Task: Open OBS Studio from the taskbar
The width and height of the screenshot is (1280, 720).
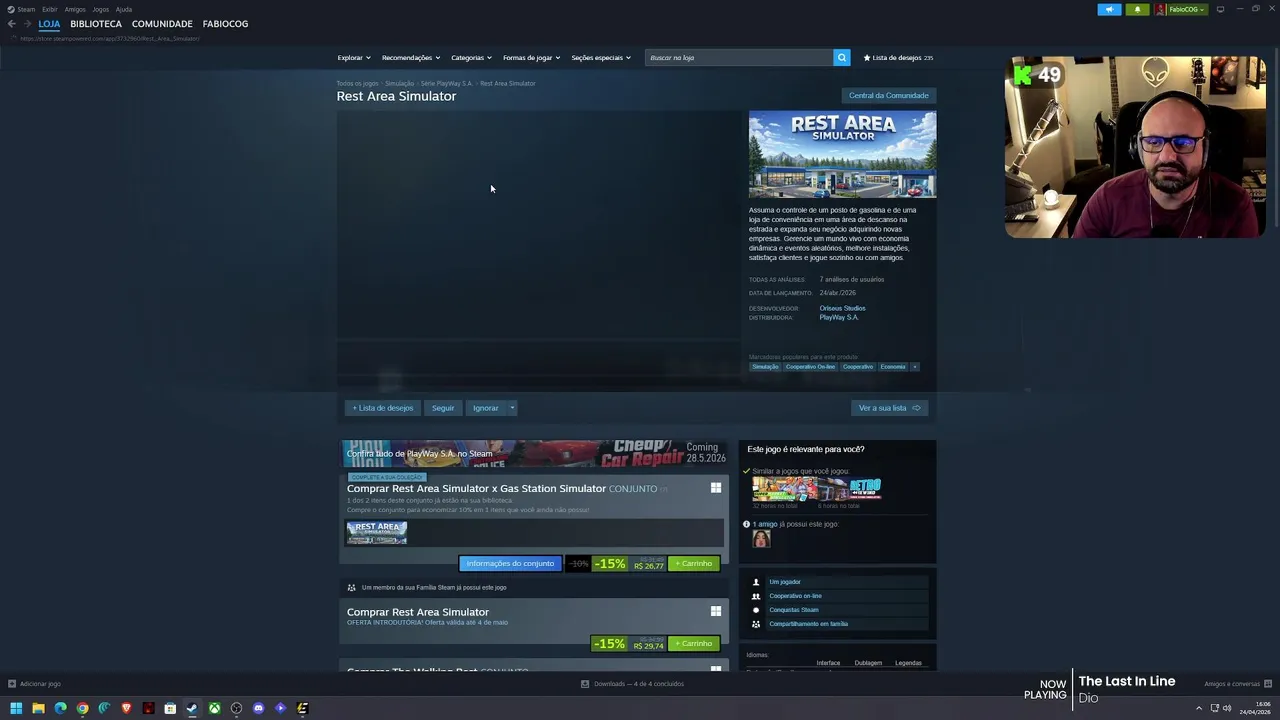Action: [x=236, y=708]
